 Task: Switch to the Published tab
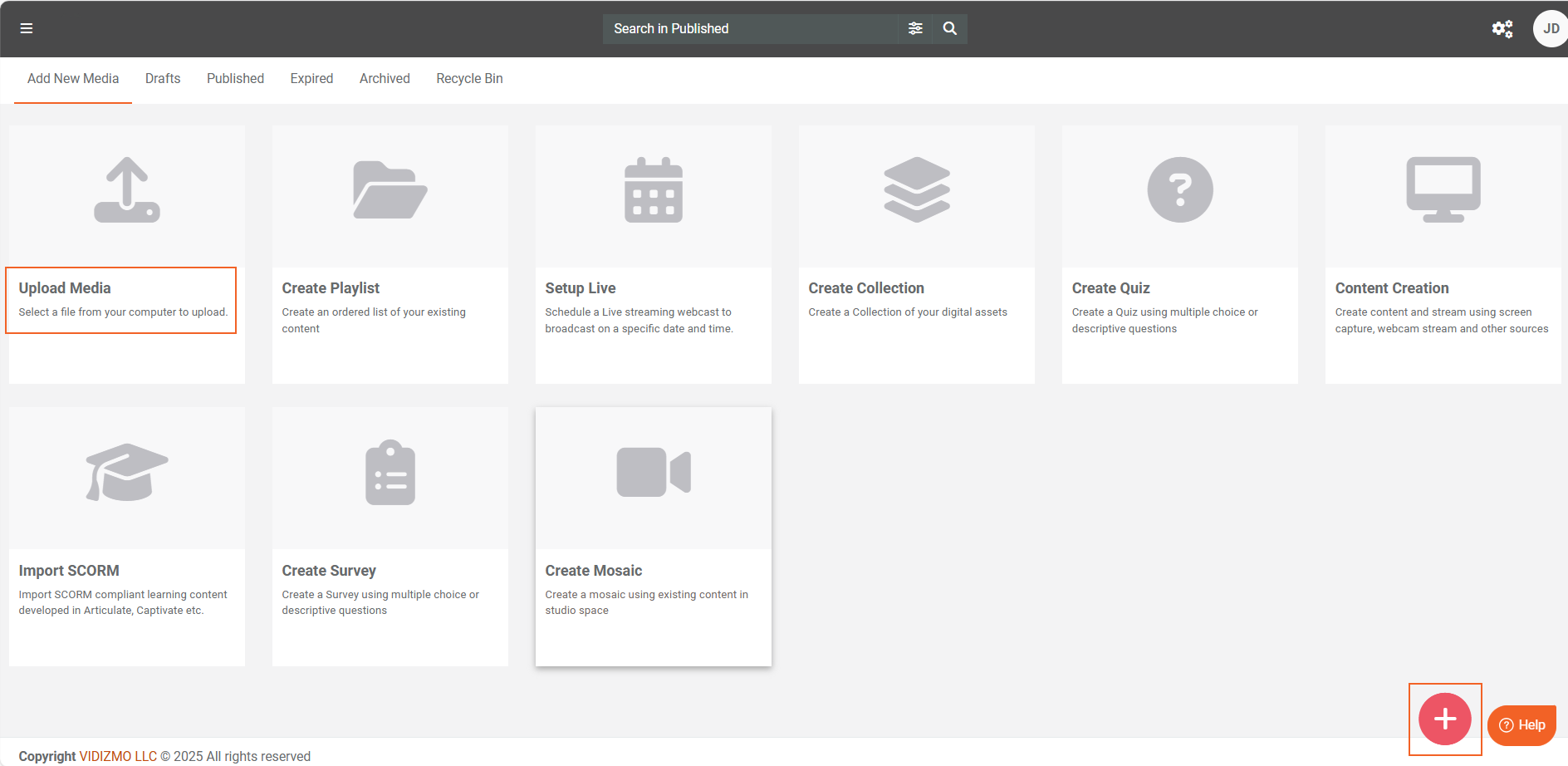235,79
